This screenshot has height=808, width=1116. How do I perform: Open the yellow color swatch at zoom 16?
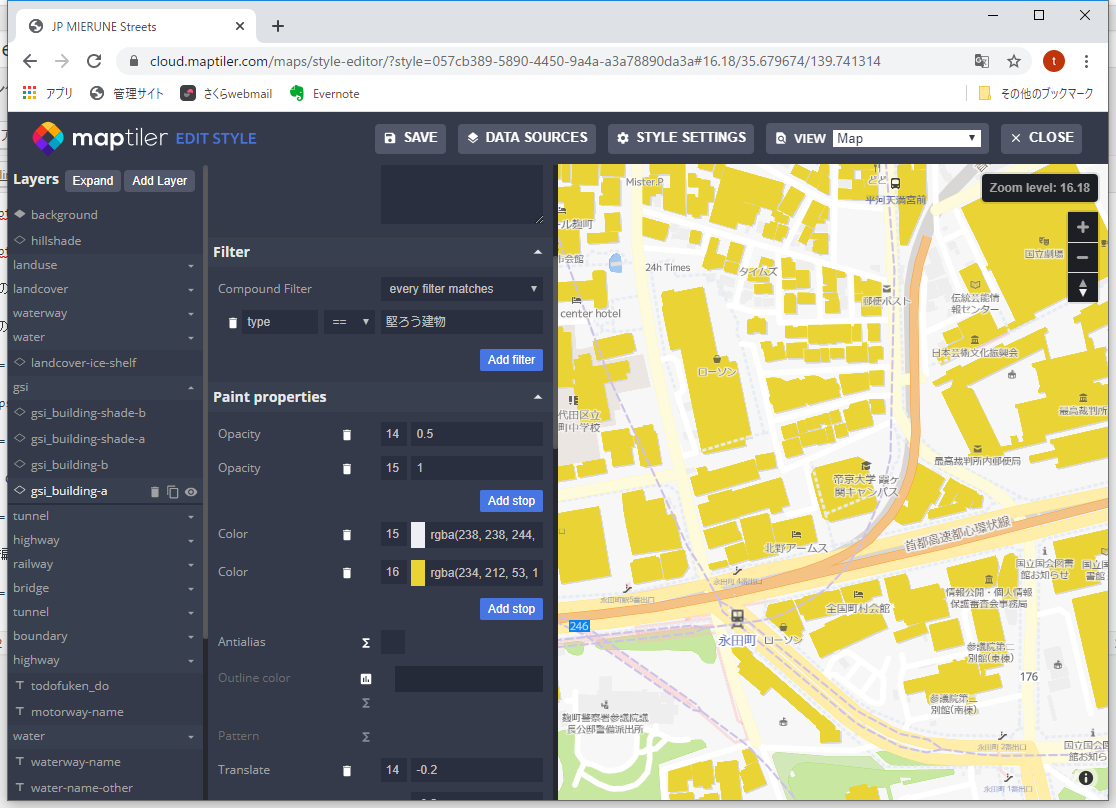(418, 572)
